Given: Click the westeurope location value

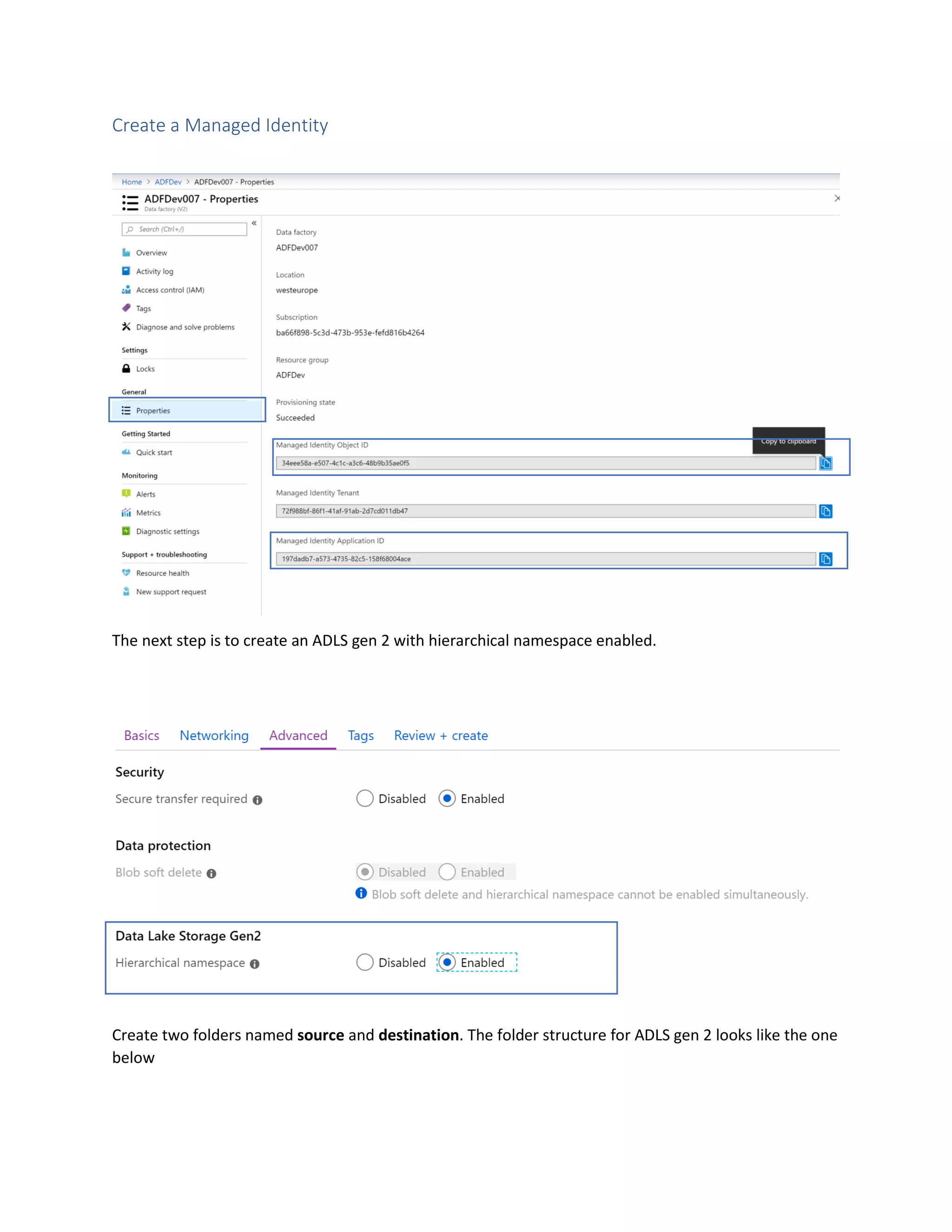Looking at the screenshot, I should (297, 290).
